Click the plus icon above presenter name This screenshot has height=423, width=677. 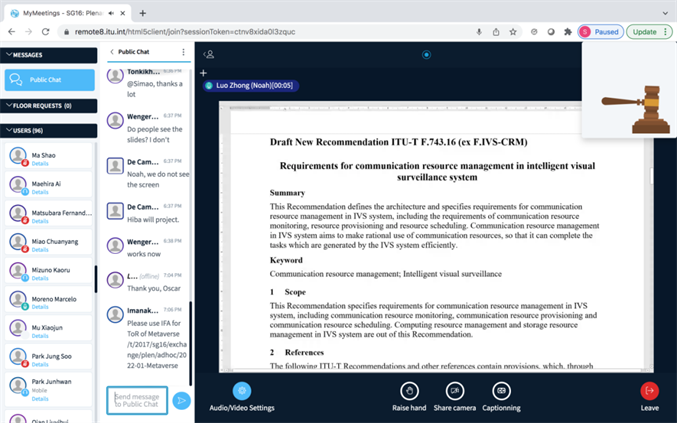[203, 73]
